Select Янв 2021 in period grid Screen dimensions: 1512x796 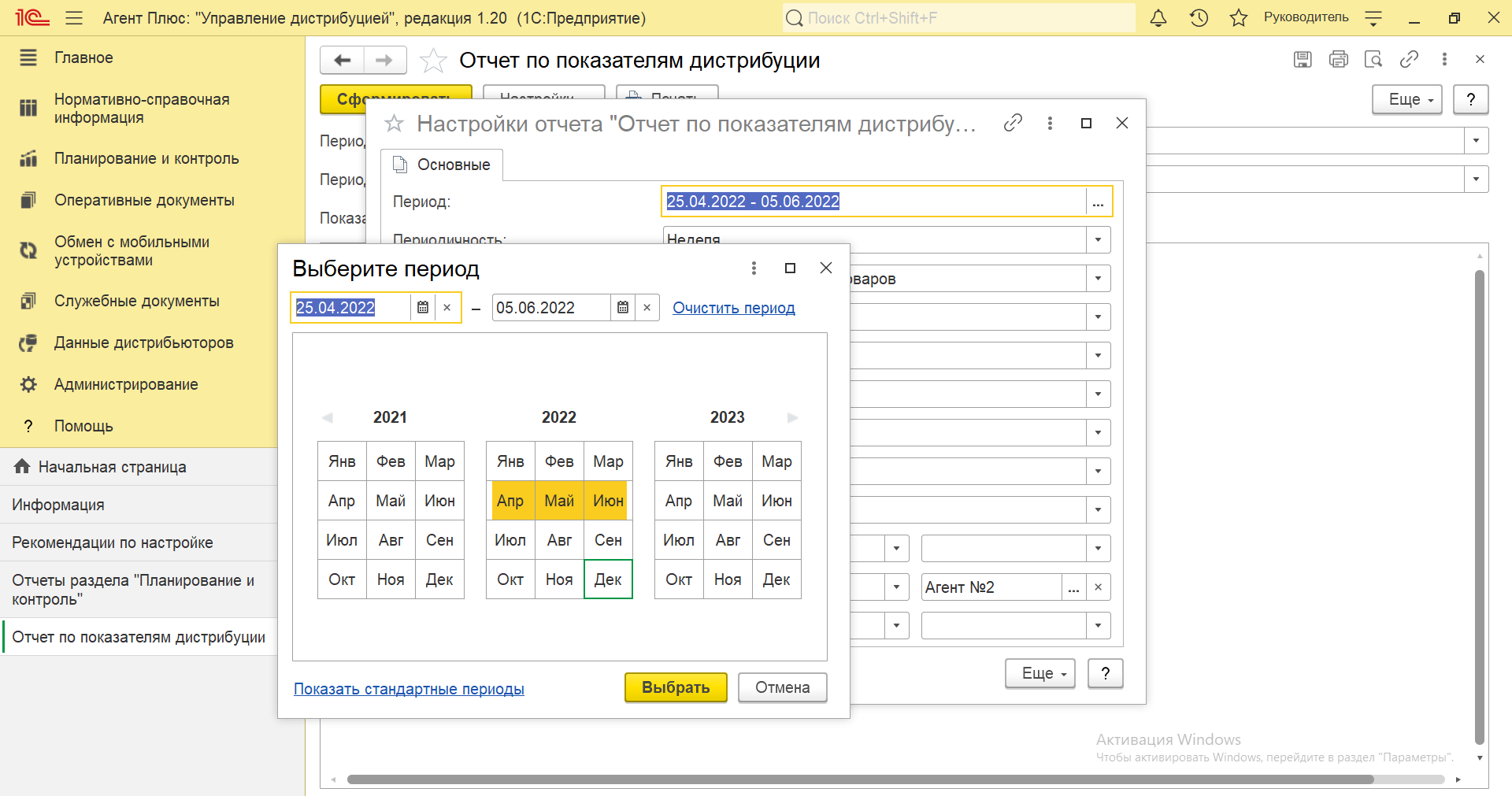tap(342, 461)
